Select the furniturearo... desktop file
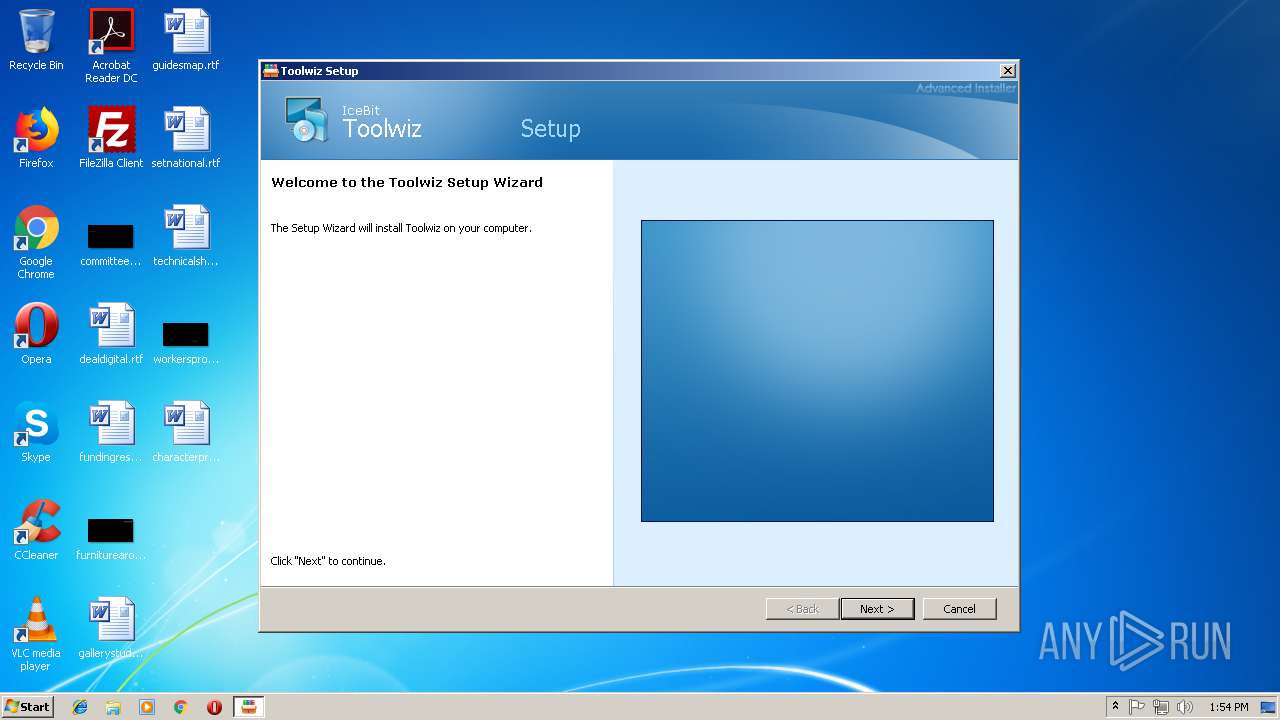This screenshot has height=720, width=1280. pyautogui.click(x=111, y=538)
